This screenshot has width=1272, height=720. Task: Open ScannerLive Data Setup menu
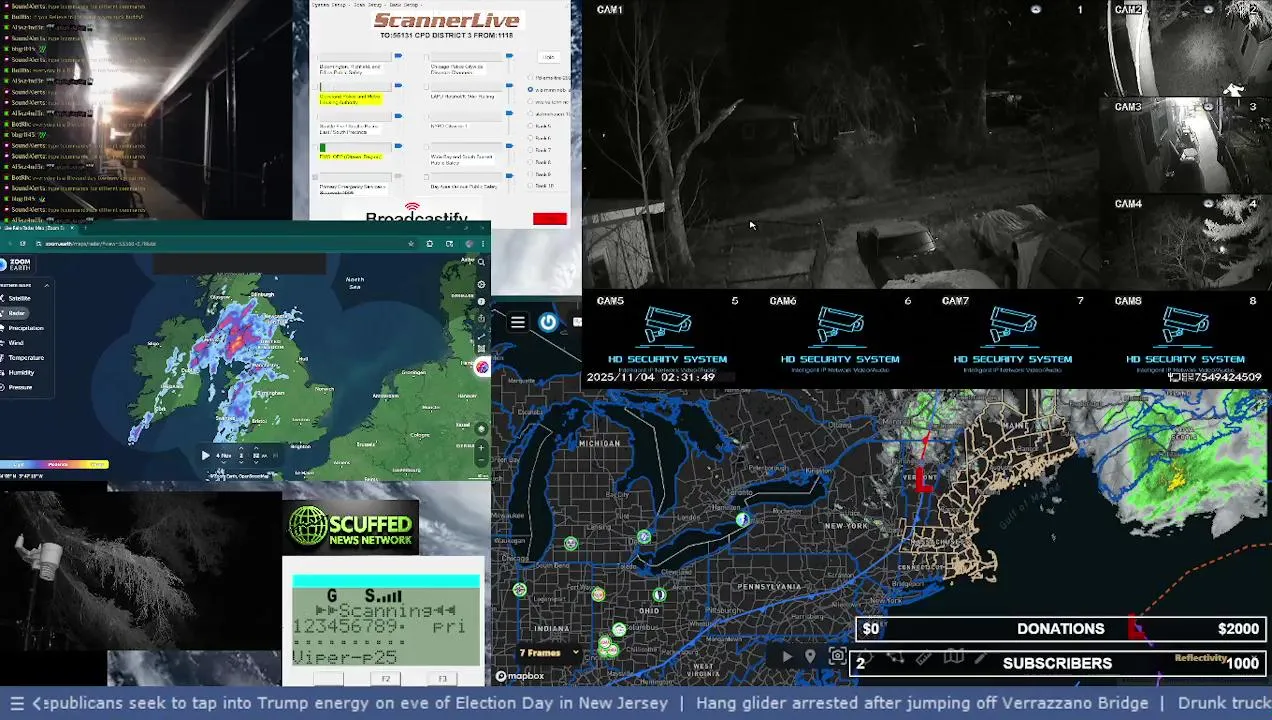403,5
